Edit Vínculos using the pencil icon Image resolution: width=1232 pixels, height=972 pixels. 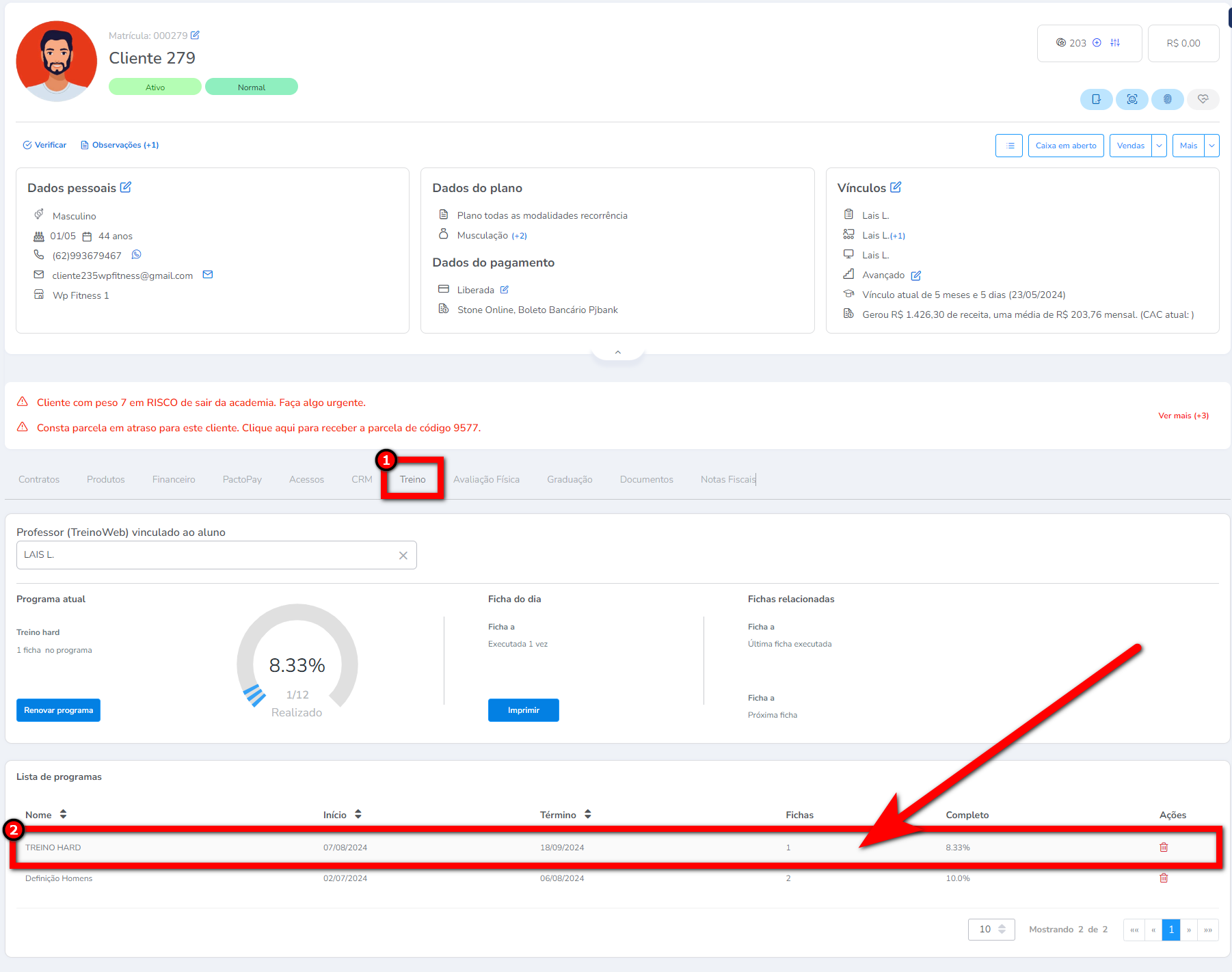pyautogui.click(x=896, y=187)
